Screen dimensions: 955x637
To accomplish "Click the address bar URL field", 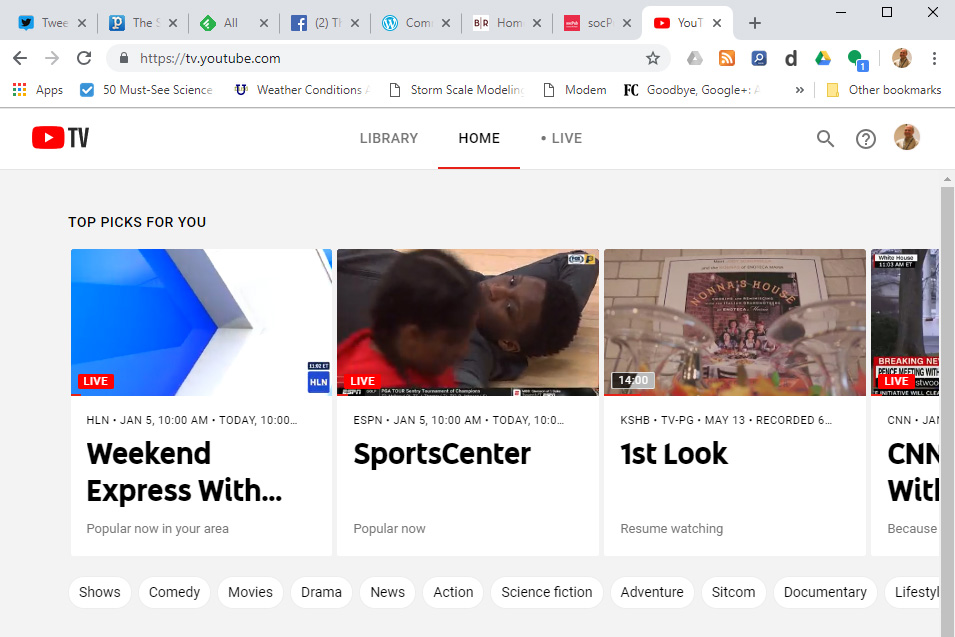I will pos(380,58).
